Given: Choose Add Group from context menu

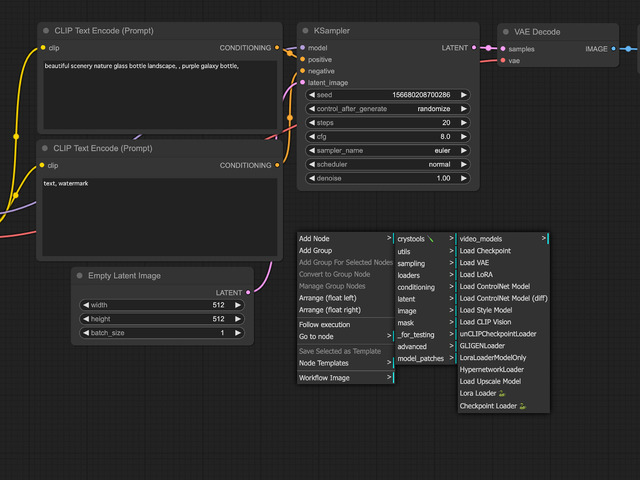Looking at the screenshot, I should click(x=345, y=250).
